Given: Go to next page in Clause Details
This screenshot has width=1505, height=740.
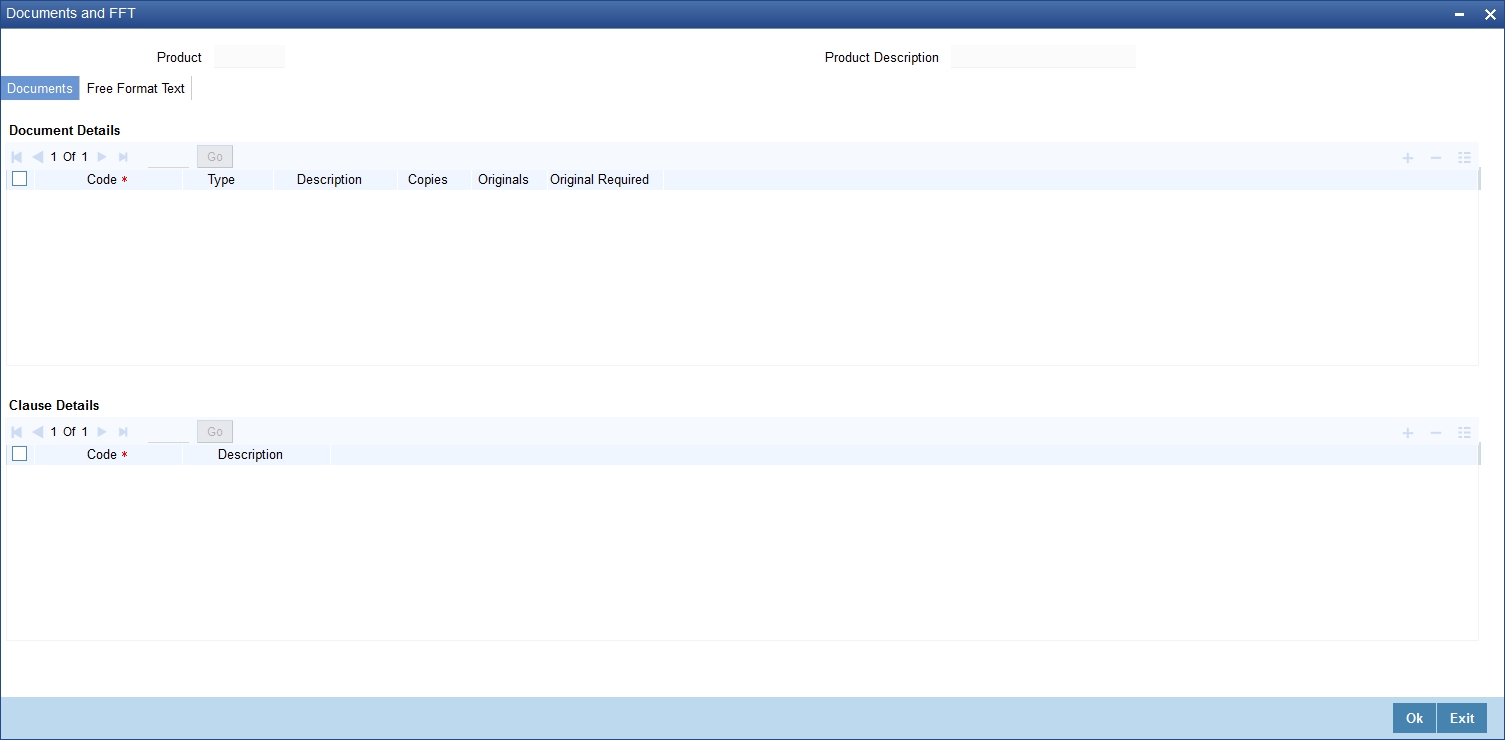Looking at the screenshot, I should pyautogui.click(x=101, y=432).
